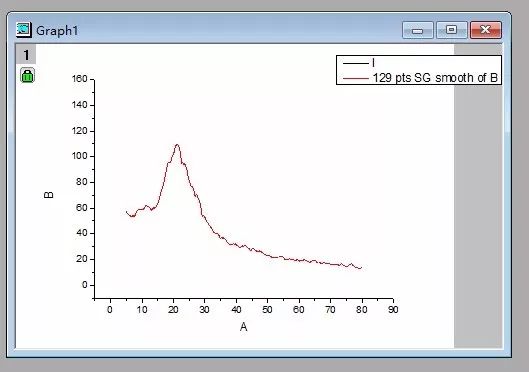The height and width of the screenshot is (372, 529).
Task: Maximize the Graph1 window
Action: coord(451,30)
